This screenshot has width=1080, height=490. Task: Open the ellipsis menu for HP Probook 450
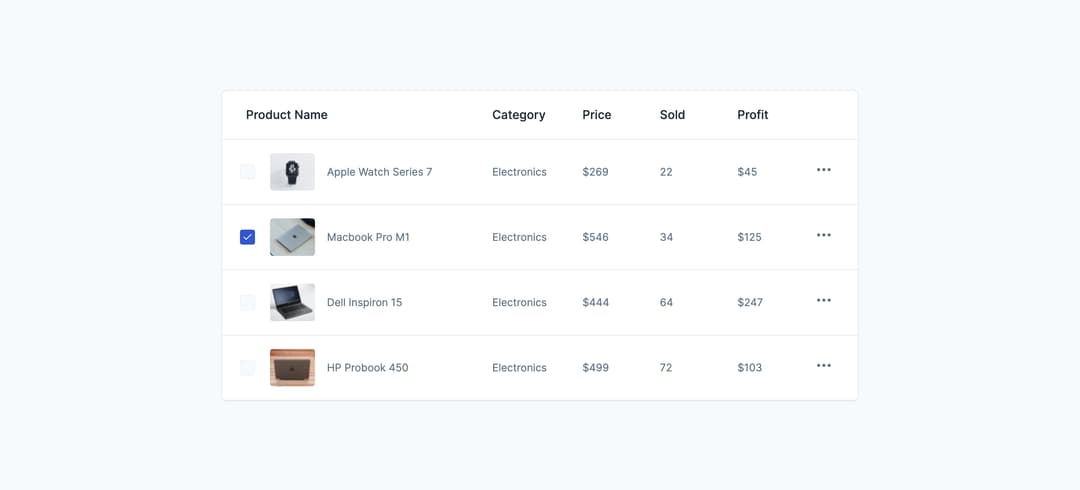coord(823,366)
